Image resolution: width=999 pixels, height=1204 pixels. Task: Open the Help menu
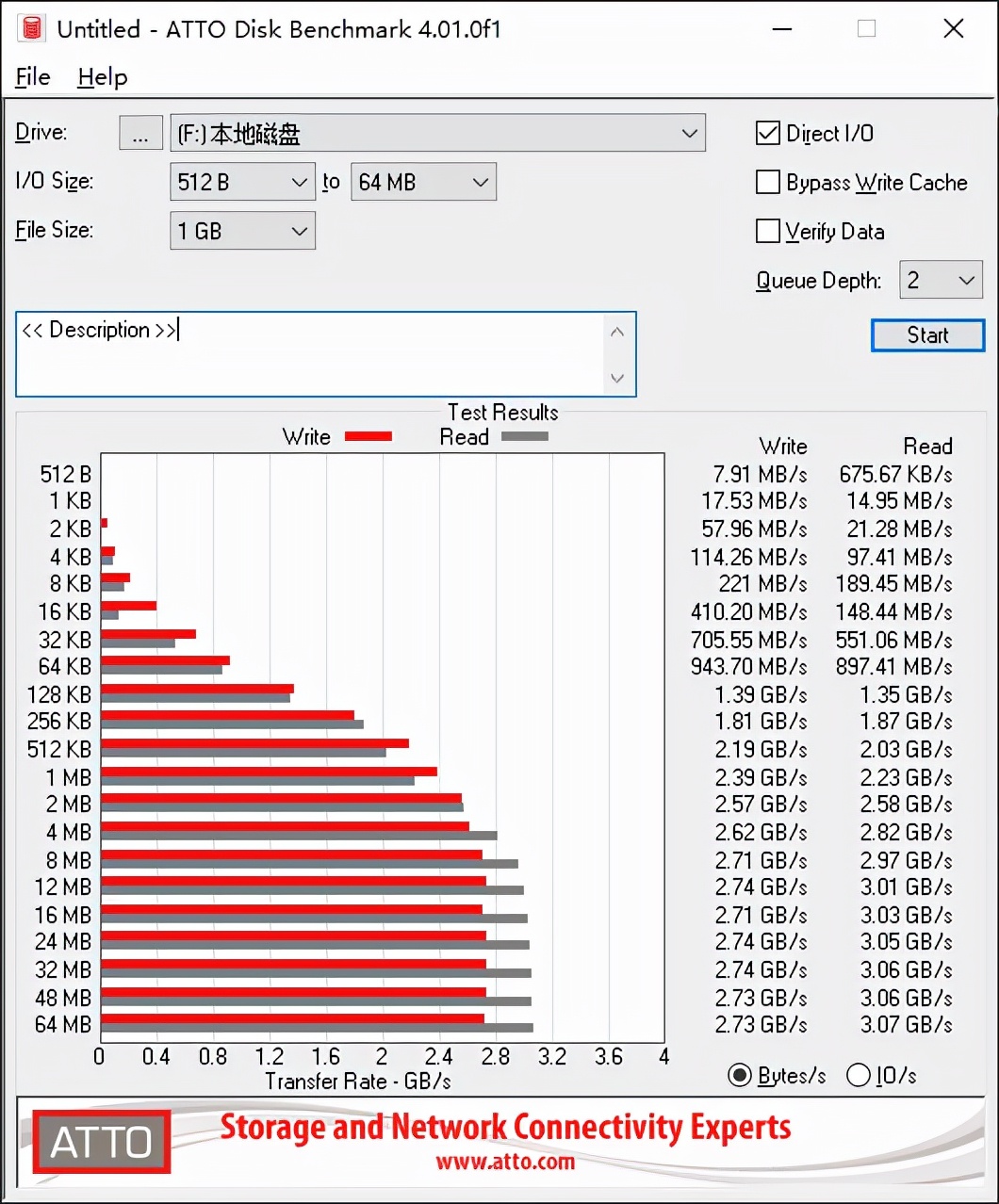pyautogui.click(x=102, y=76)
